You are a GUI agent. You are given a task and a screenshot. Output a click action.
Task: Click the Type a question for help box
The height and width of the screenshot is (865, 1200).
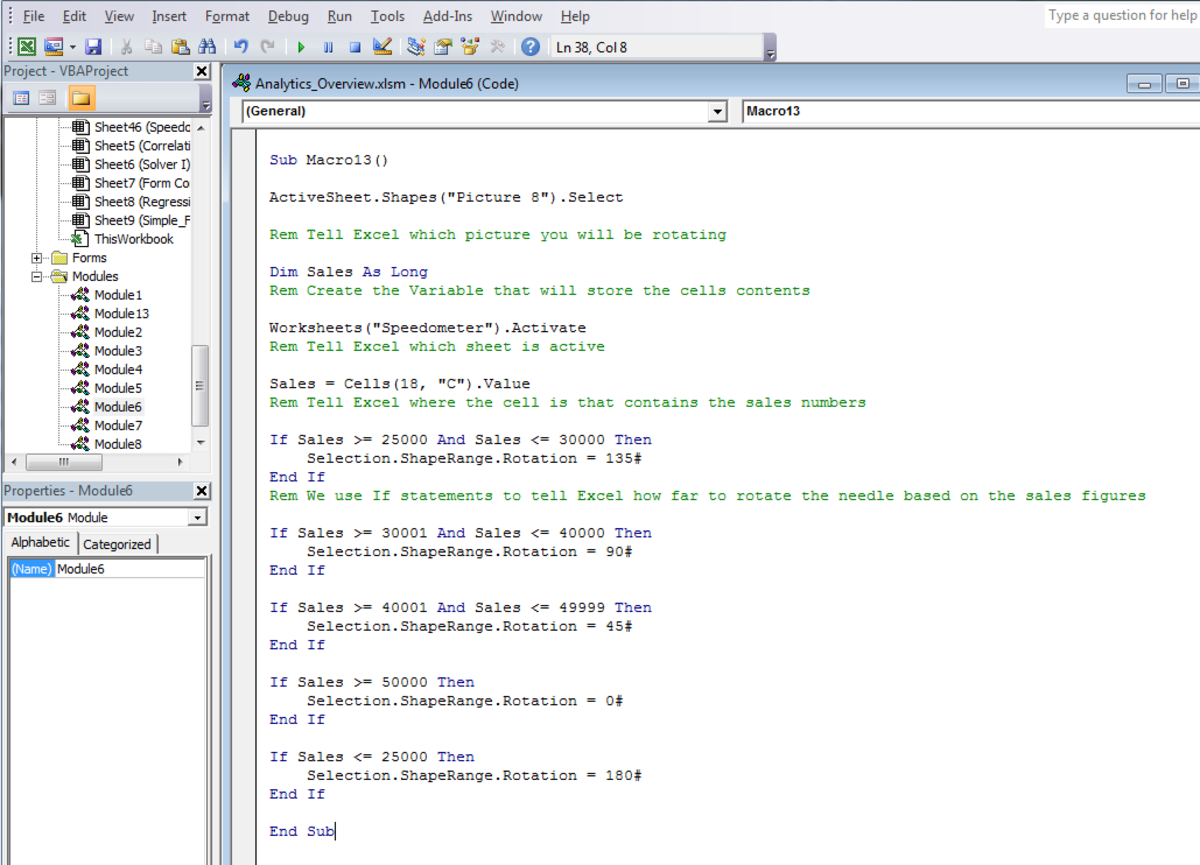(x=1121, y=15)
